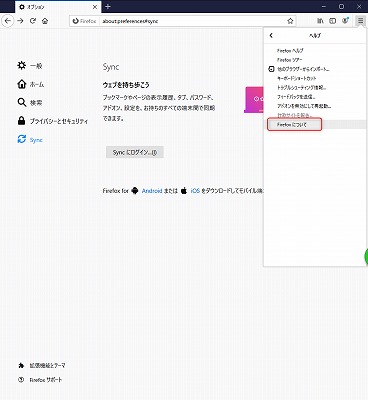Open the Library icon in toolbar

pos(320,21)
